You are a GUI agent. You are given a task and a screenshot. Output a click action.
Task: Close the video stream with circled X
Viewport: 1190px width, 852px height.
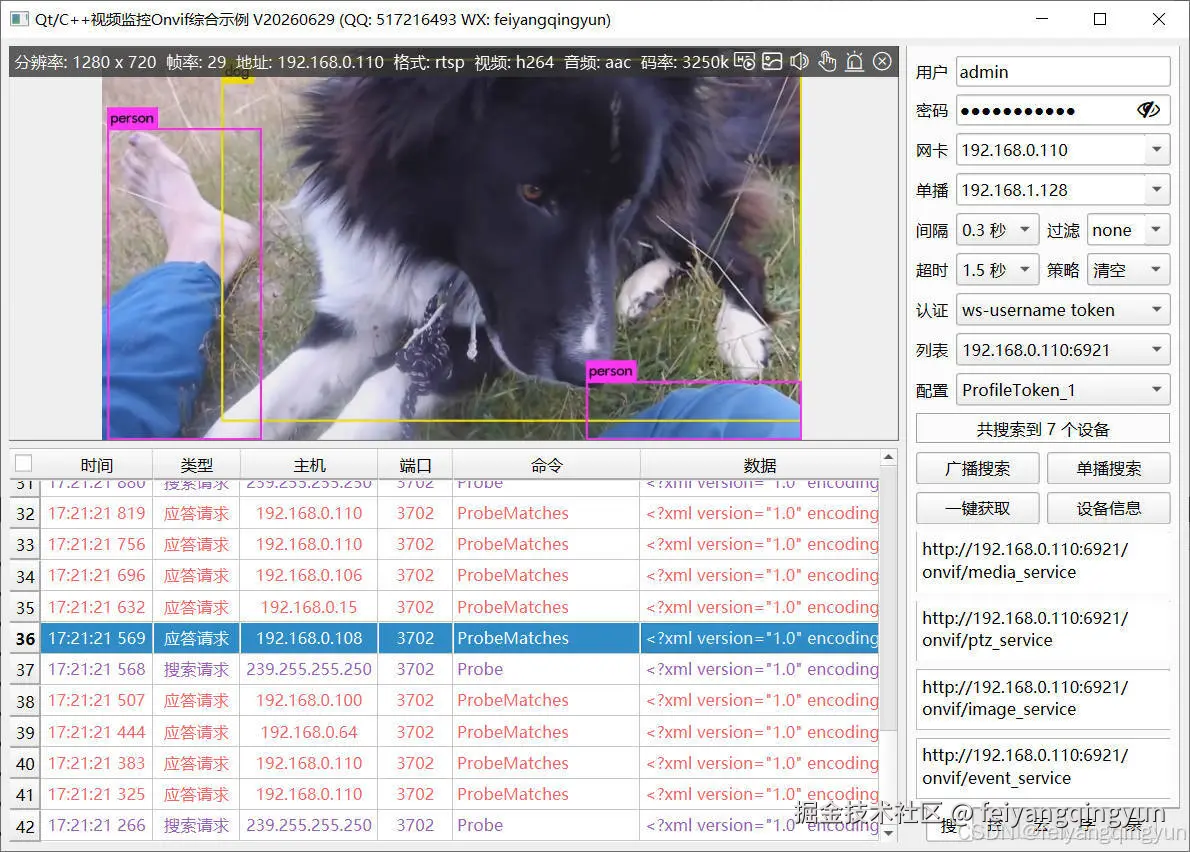[x=882, y=61]
